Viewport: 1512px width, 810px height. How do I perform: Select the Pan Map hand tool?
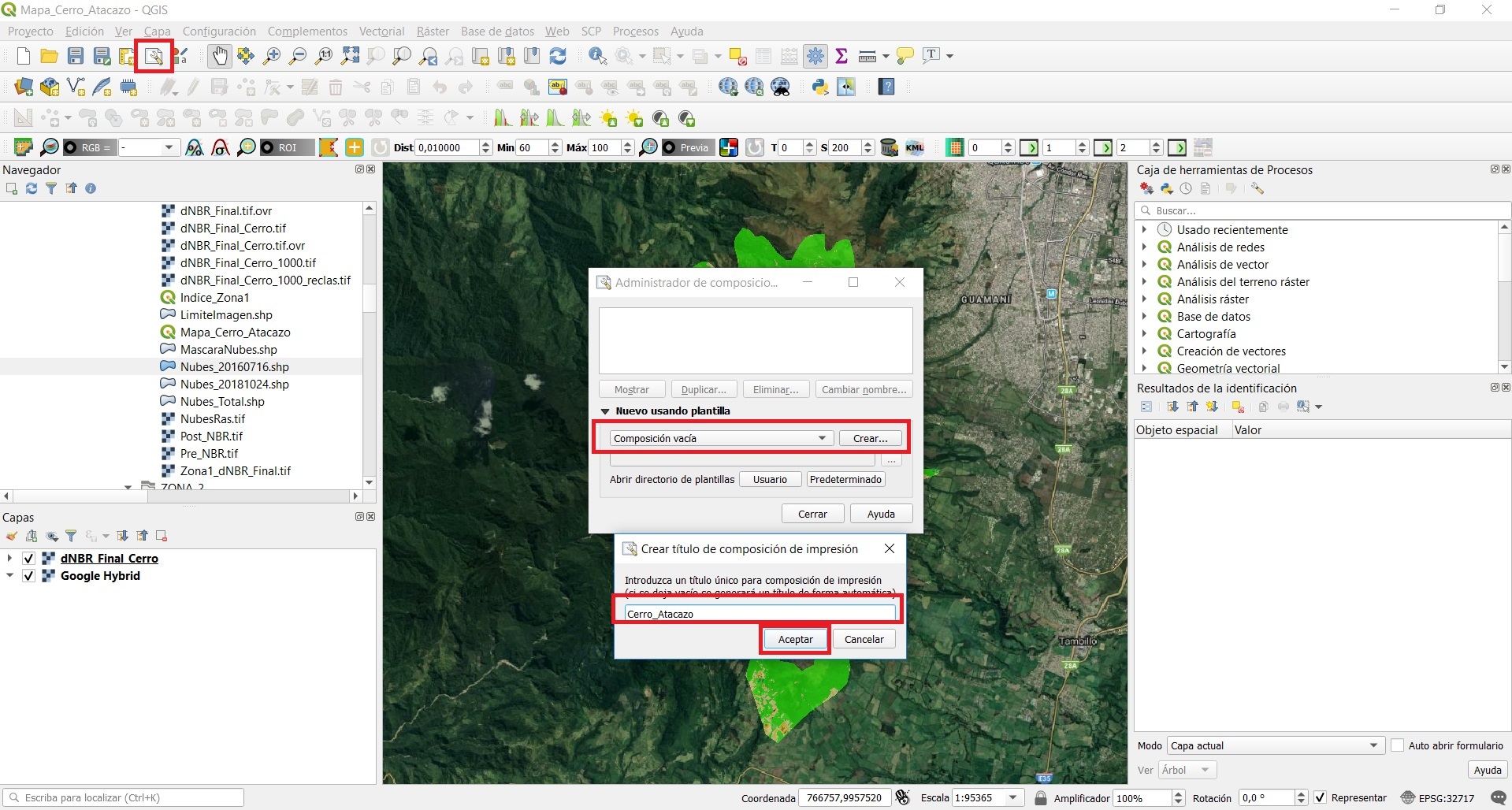point(219,56)
